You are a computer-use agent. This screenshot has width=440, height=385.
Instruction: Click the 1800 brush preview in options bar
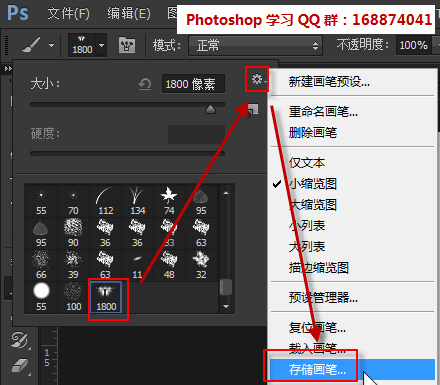click(82, 45)
